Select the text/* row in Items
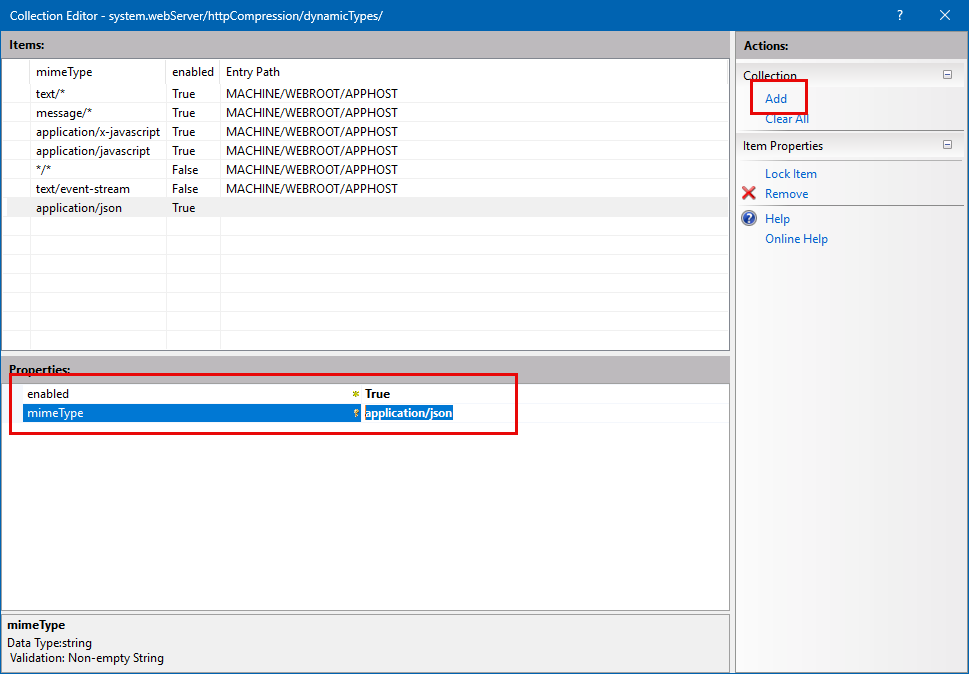The width and height of the screenshot is (969, 674). tap(51, 94)
